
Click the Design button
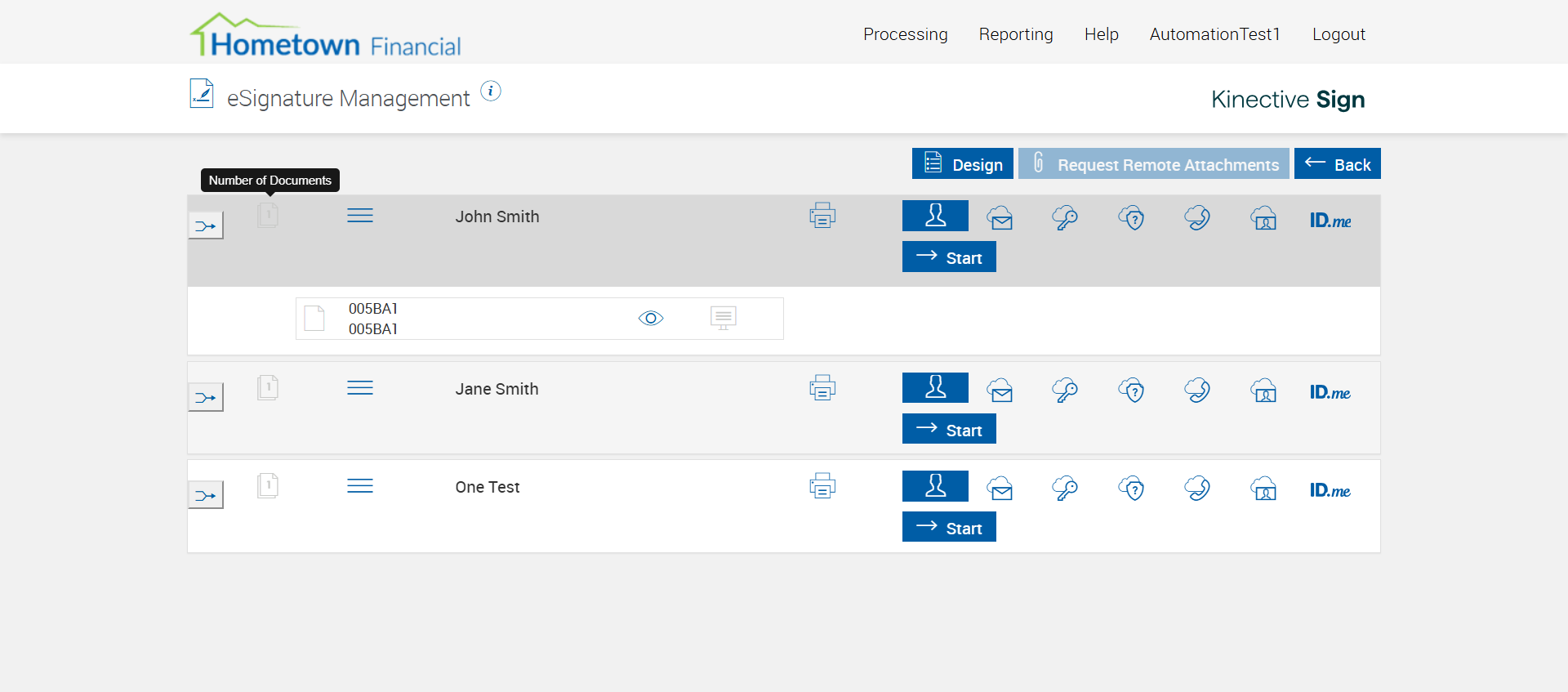click(x=962, y=163)
